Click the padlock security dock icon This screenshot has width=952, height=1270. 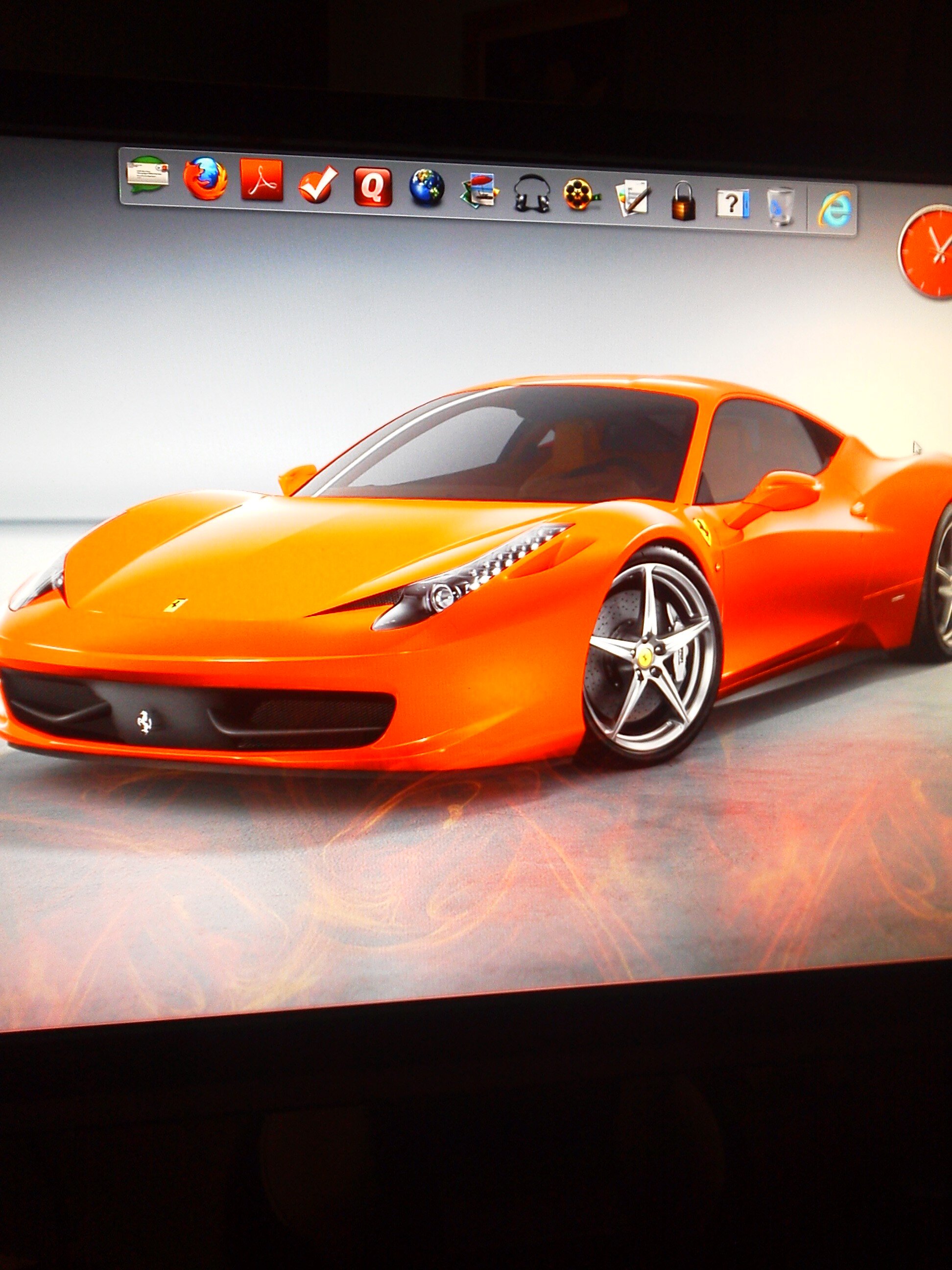pyautogui.click(x=684, y=201)
